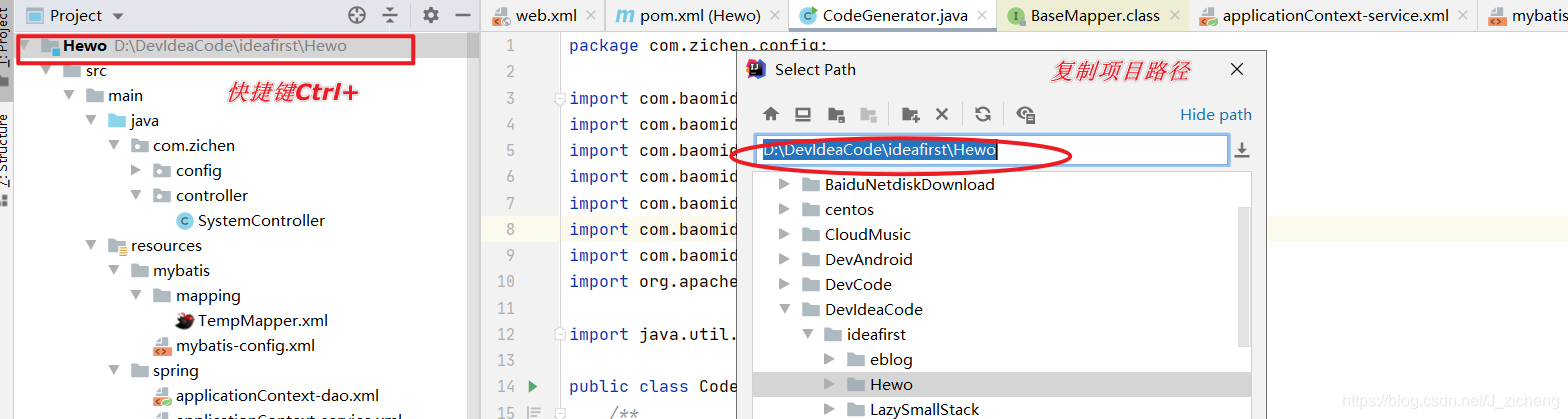Fold the import block at line 3

pos(559,98)
